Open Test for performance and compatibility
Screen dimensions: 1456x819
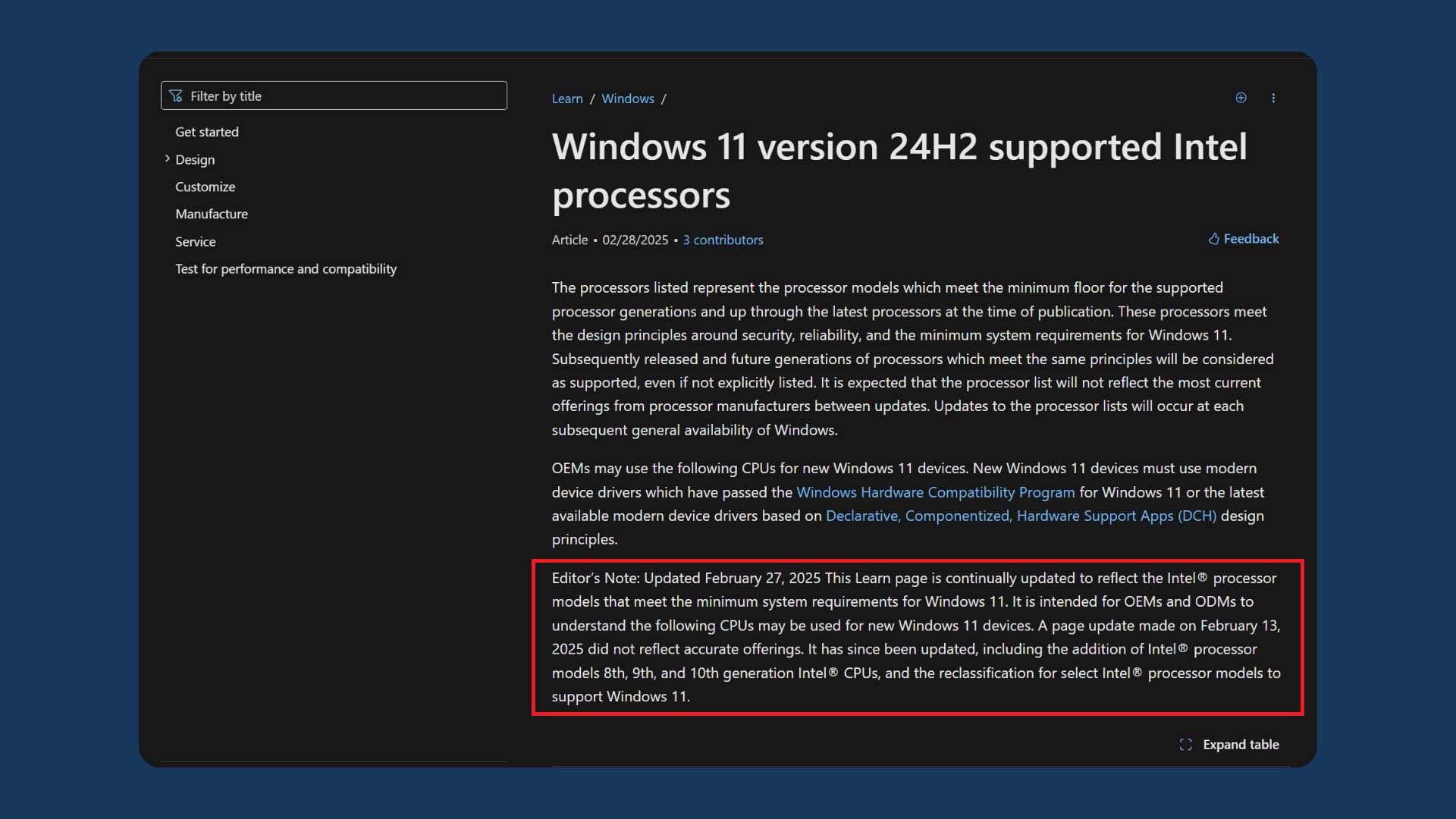[286, 269]
